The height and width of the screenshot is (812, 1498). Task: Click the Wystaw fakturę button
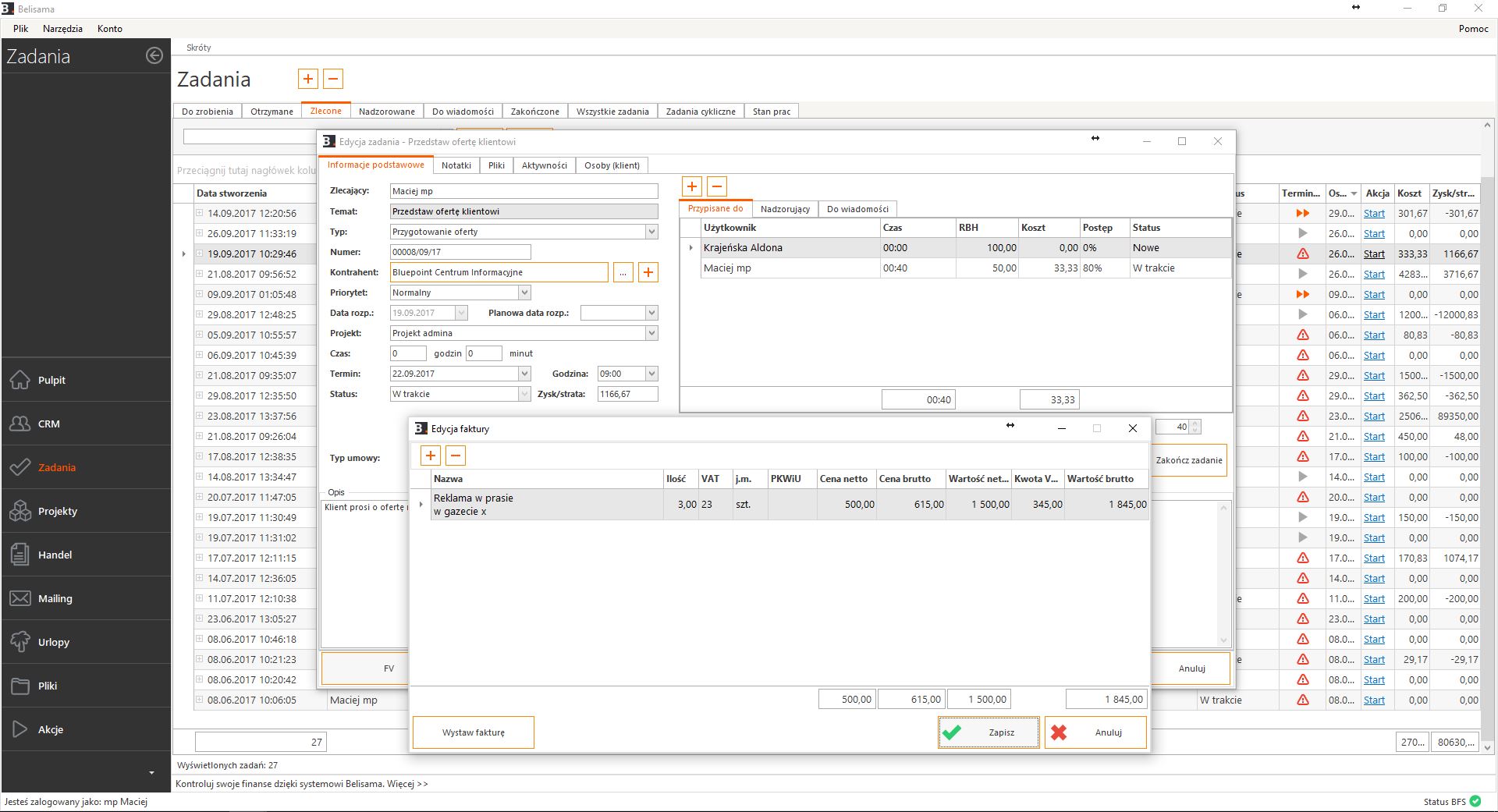[473, 732]
